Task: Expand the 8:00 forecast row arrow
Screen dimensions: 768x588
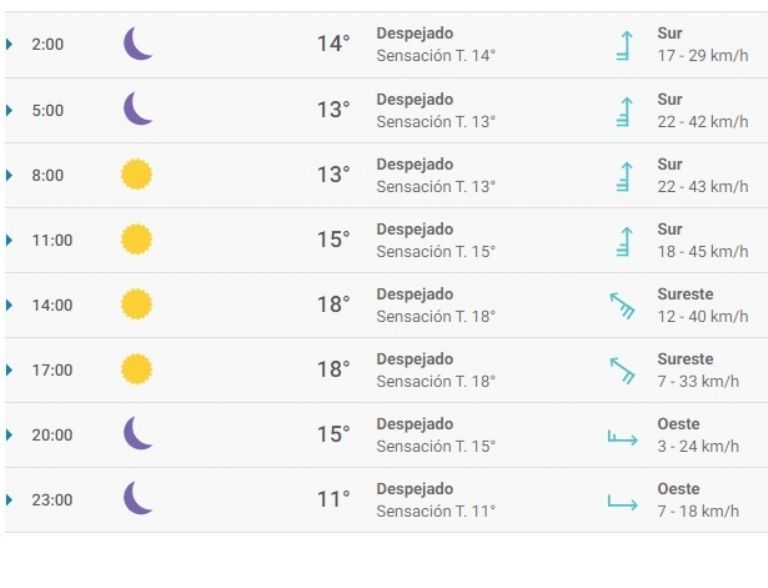Action: point(10,175)
